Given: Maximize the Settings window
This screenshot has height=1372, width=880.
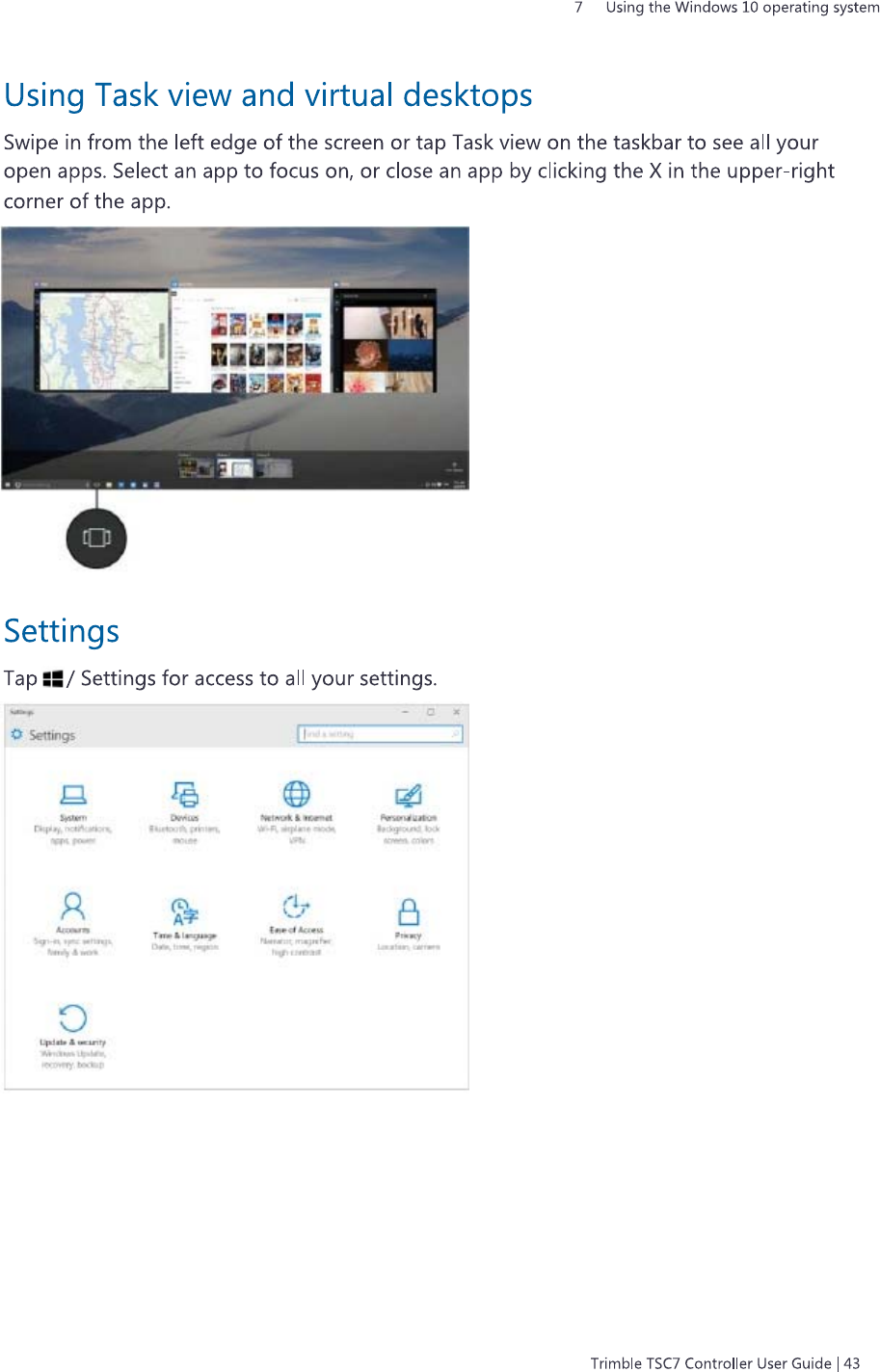Looking at the screenshot, I should tap(431, 712).
